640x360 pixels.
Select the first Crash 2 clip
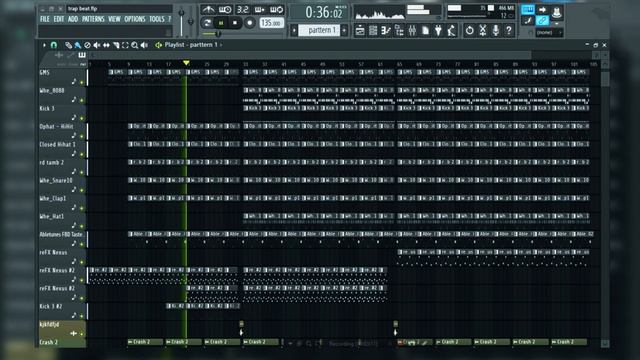pyautogui.click(x=145, y=342)
